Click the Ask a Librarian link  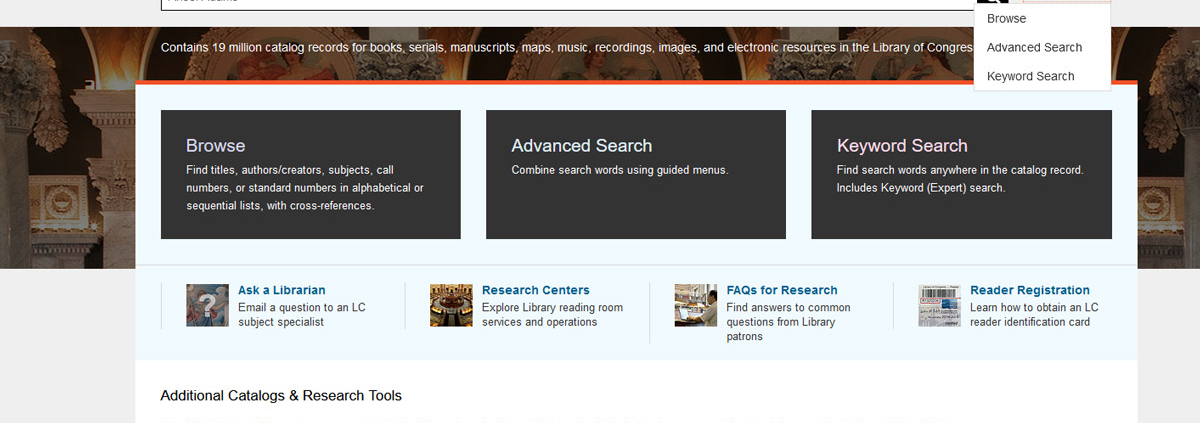(x=282, y=290)
